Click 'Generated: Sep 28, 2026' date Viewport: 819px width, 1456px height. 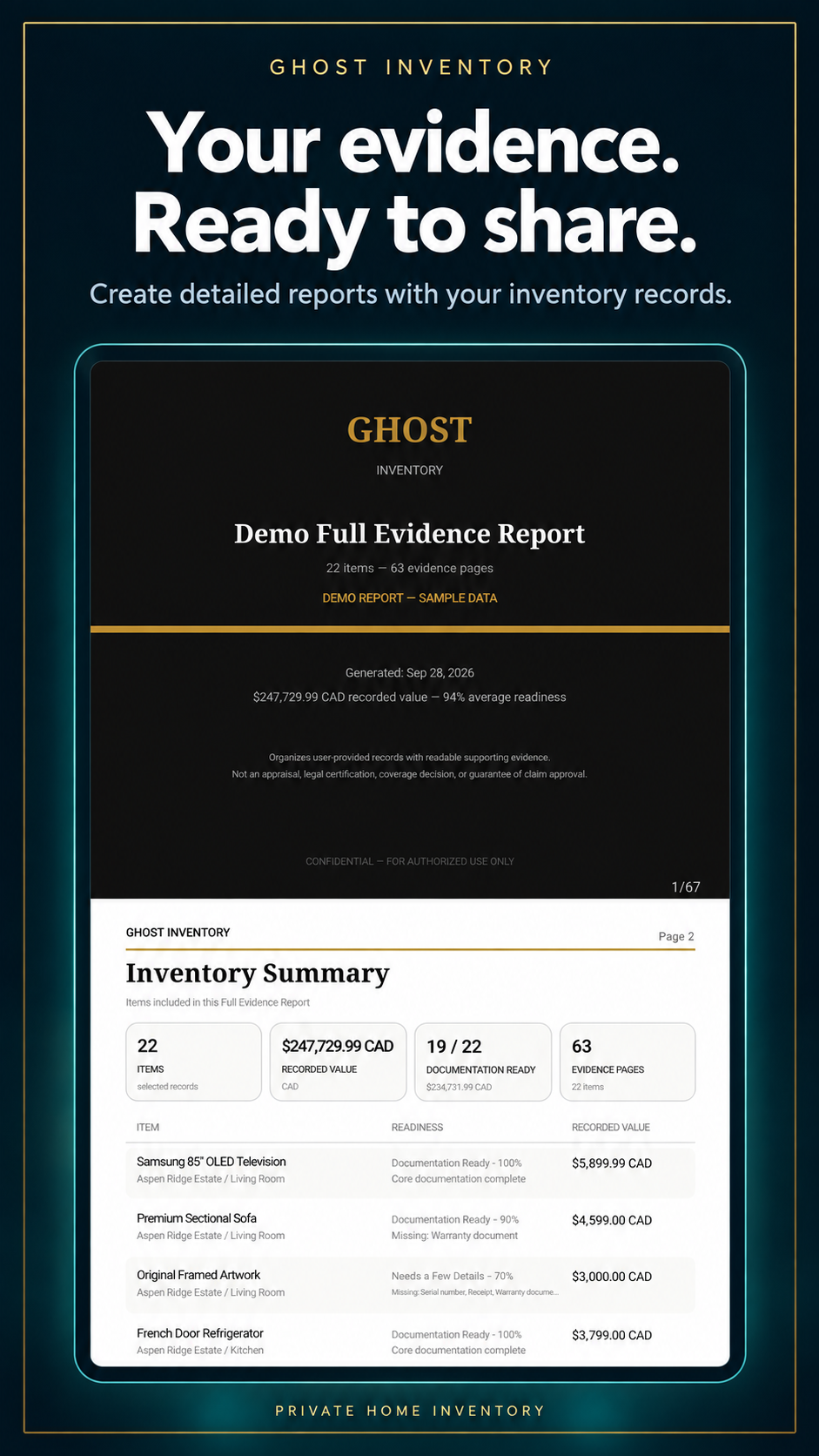coord(410,673)
